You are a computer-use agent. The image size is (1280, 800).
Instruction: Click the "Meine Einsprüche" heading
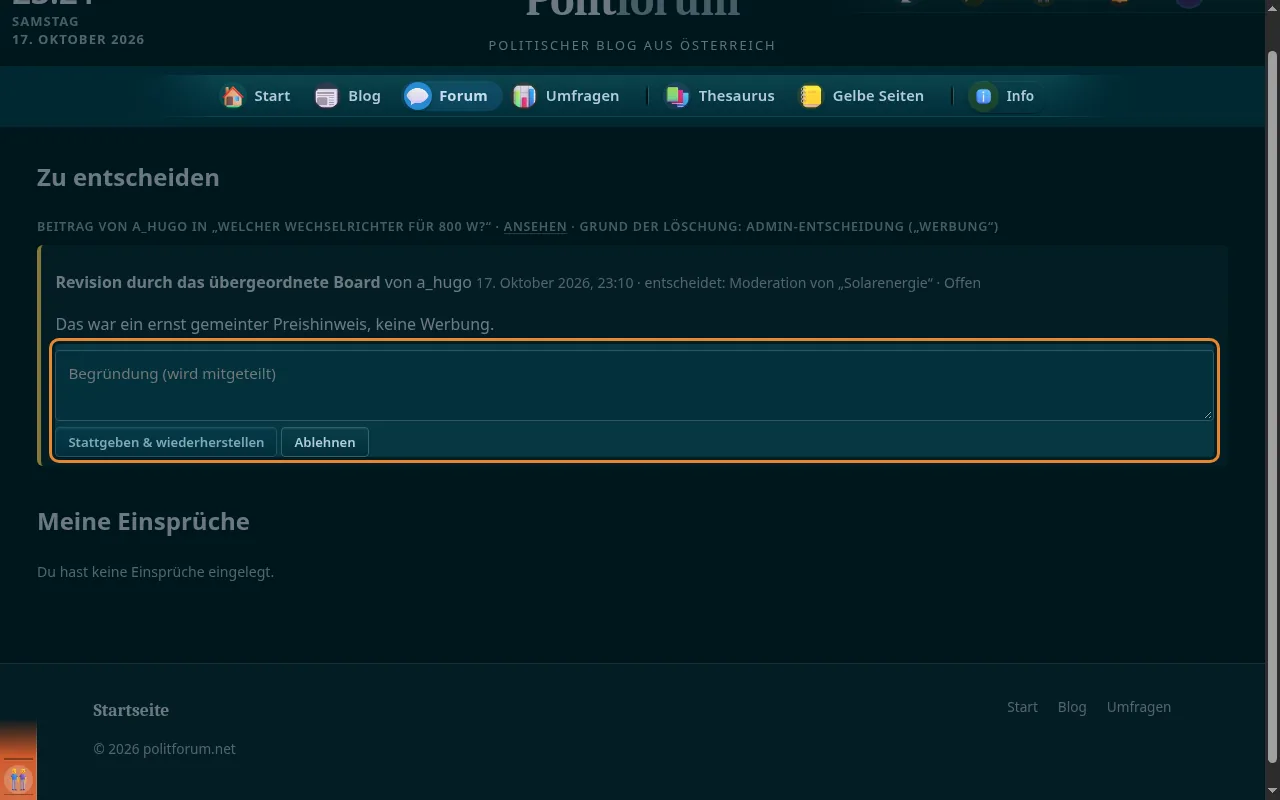click(143, 521)
